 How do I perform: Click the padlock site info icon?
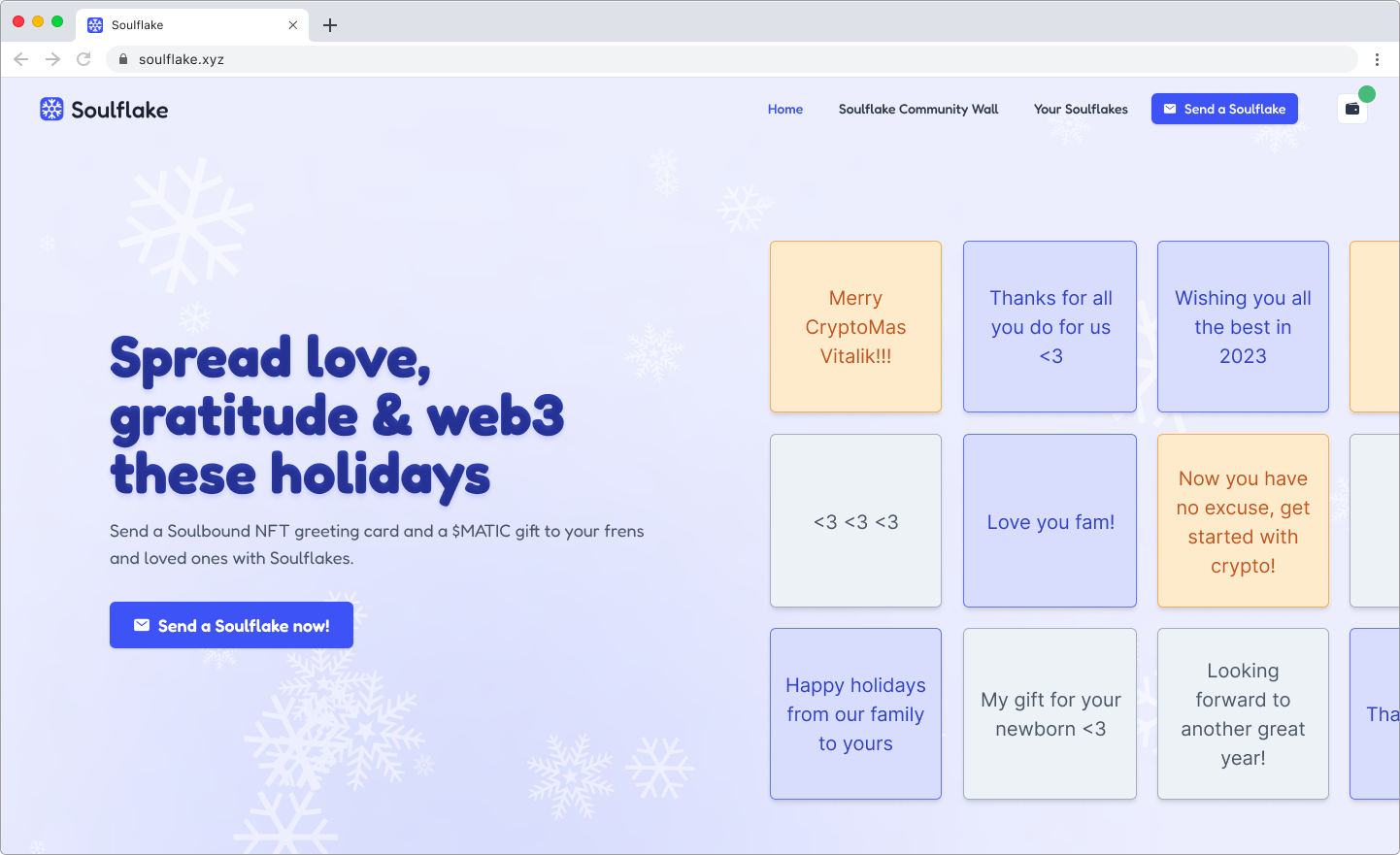[x=123, y=59]
